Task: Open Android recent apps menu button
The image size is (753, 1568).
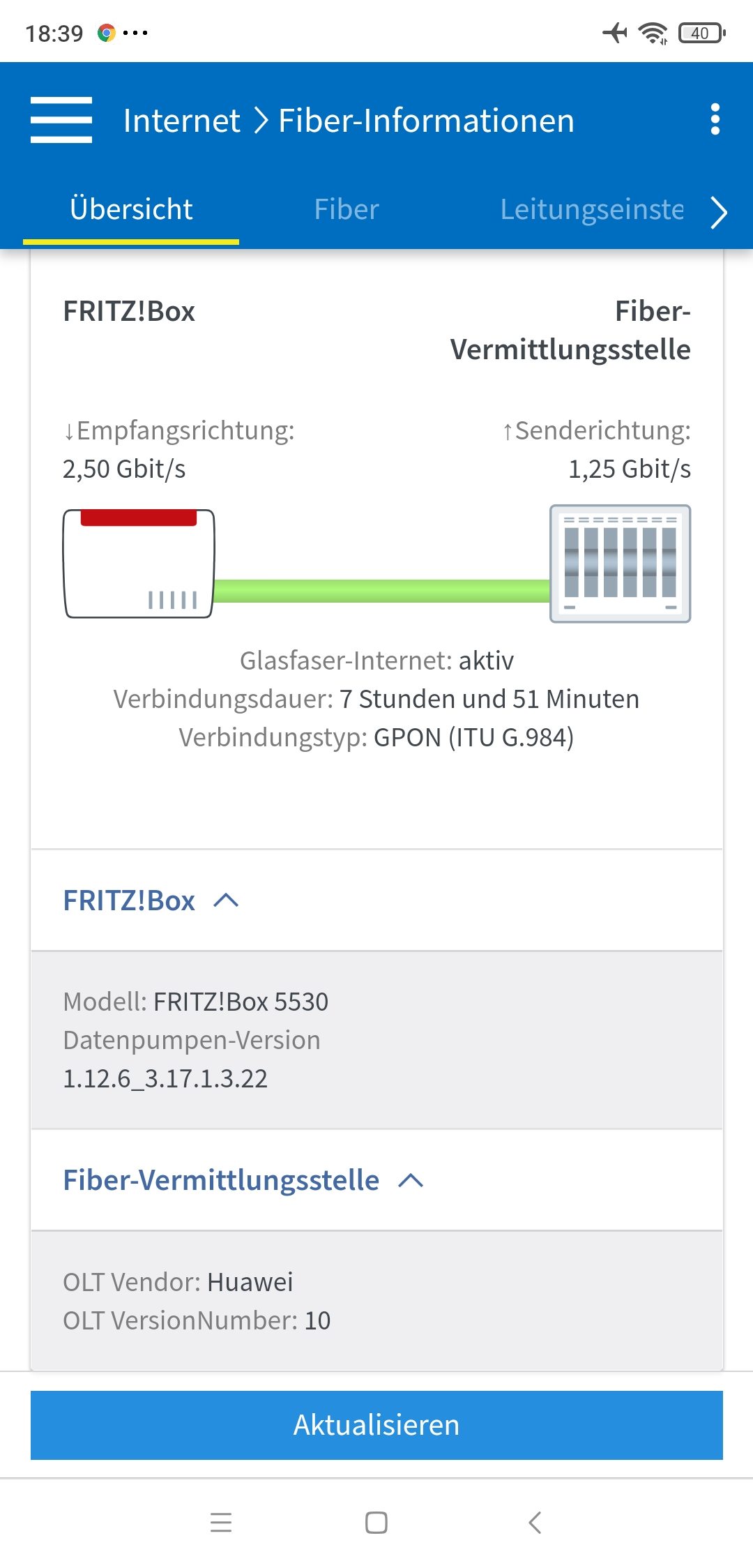Action: click(221, 1522)
